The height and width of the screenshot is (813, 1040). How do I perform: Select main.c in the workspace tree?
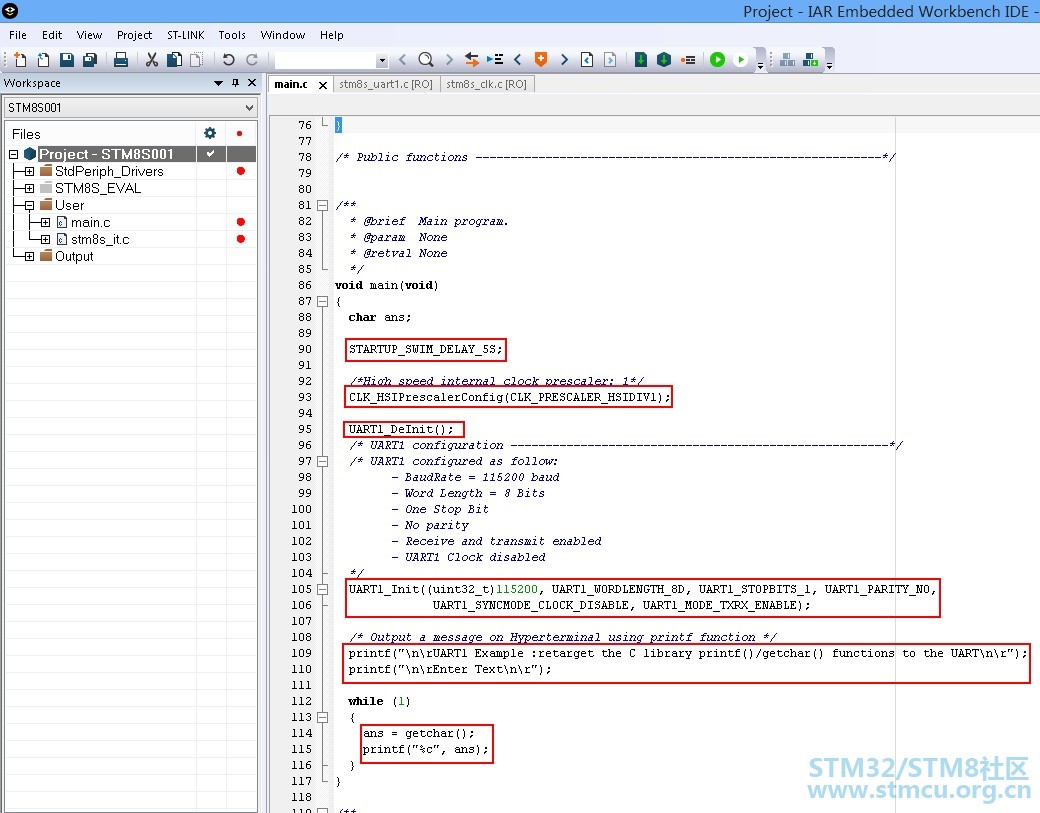[91, 222]
